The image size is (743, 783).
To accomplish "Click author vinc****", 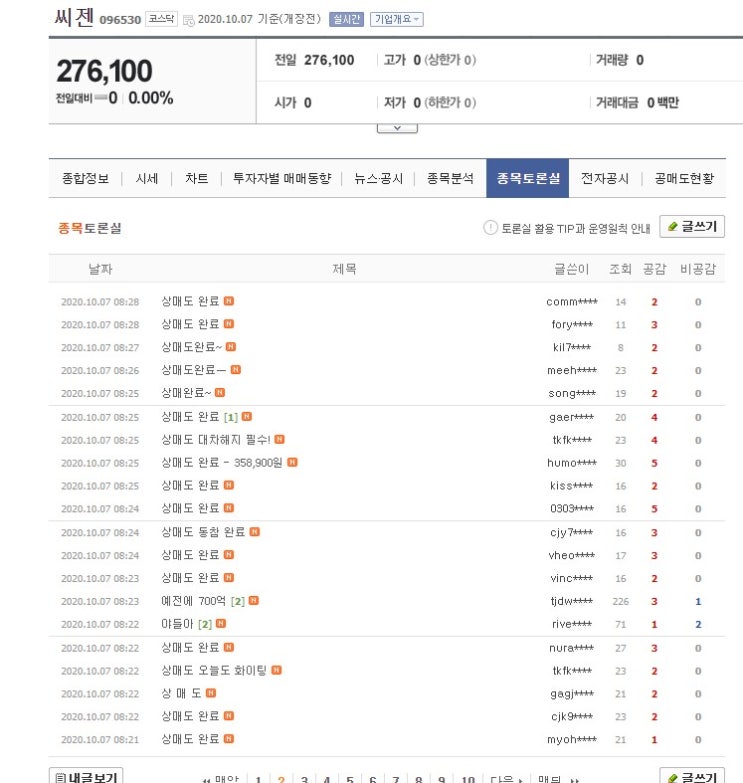I will coord(572,579).
